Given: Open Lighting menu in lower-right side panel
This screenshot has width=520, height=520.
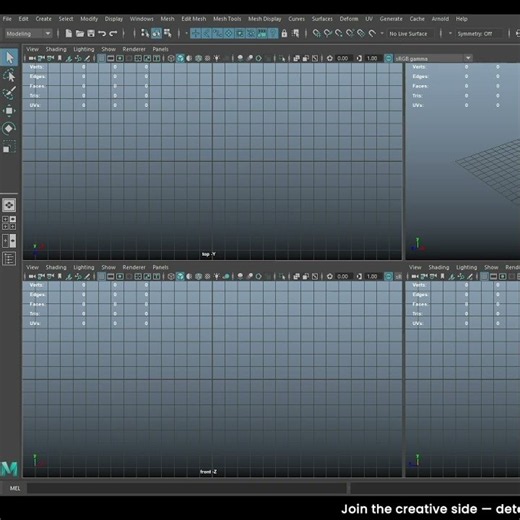Looking at the screenshot, I should click(466, 267).
